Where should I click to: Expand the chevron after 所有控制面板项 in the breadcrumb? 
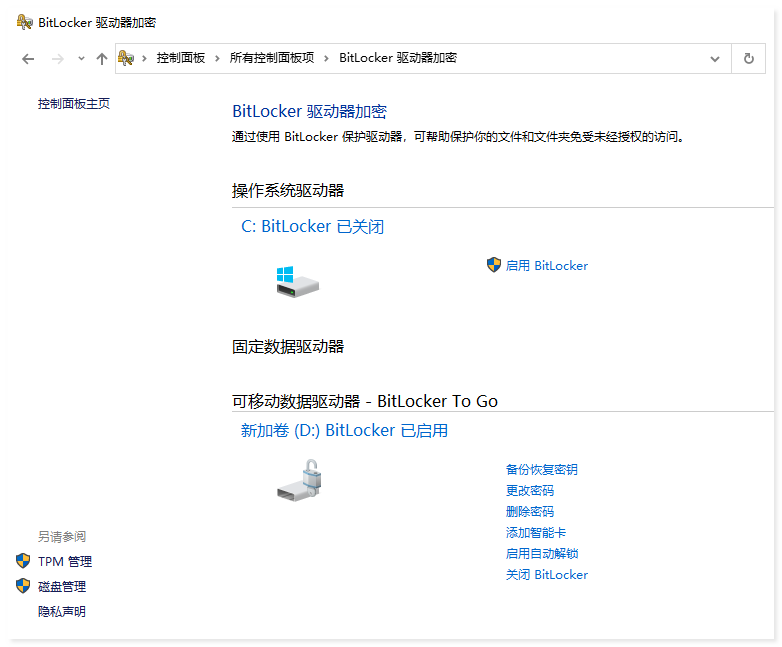pos(326,58)
